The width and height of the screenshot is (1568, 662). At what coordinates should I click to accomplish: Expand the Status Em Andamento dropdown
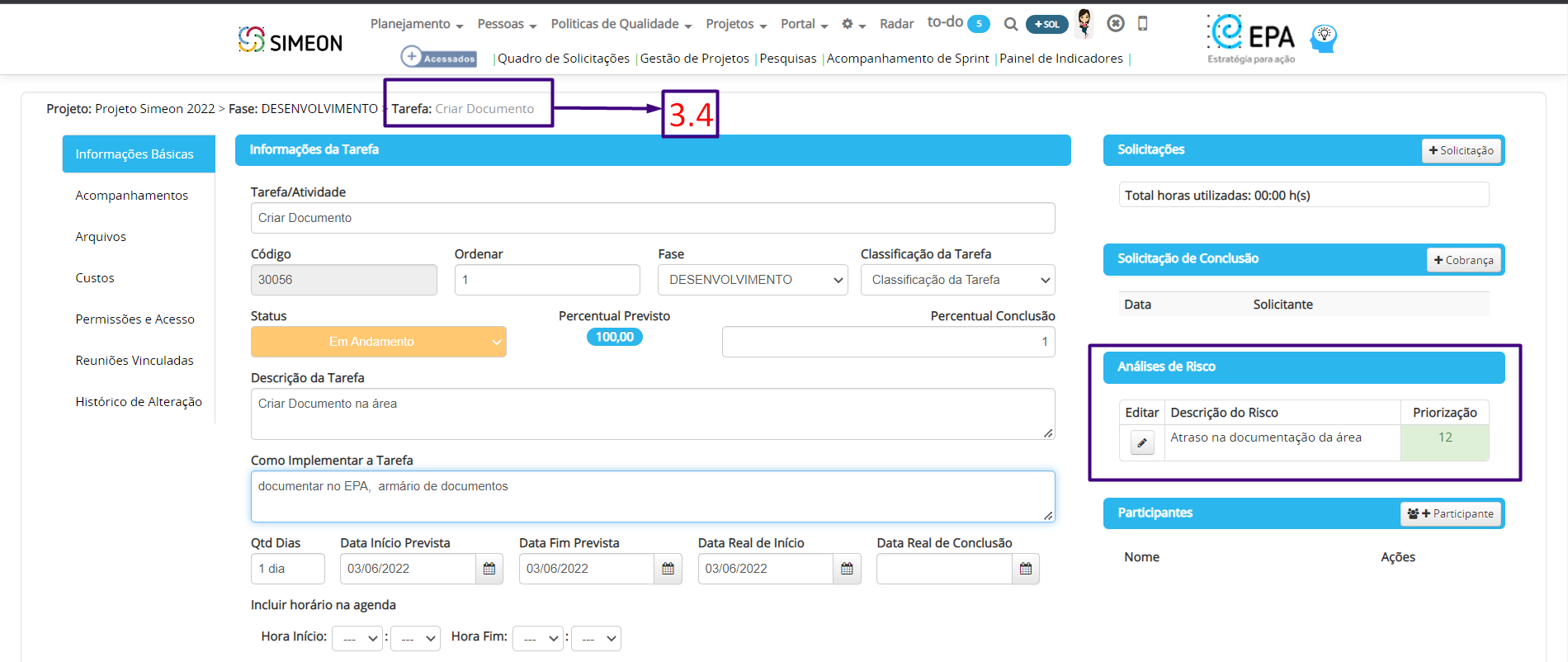(x=379, y=342)
